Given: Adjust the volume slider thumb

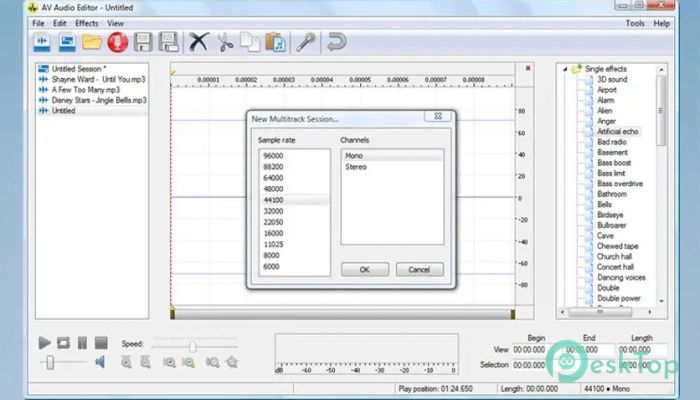Looking at the screenshot, I should click(x=50, y=362).
